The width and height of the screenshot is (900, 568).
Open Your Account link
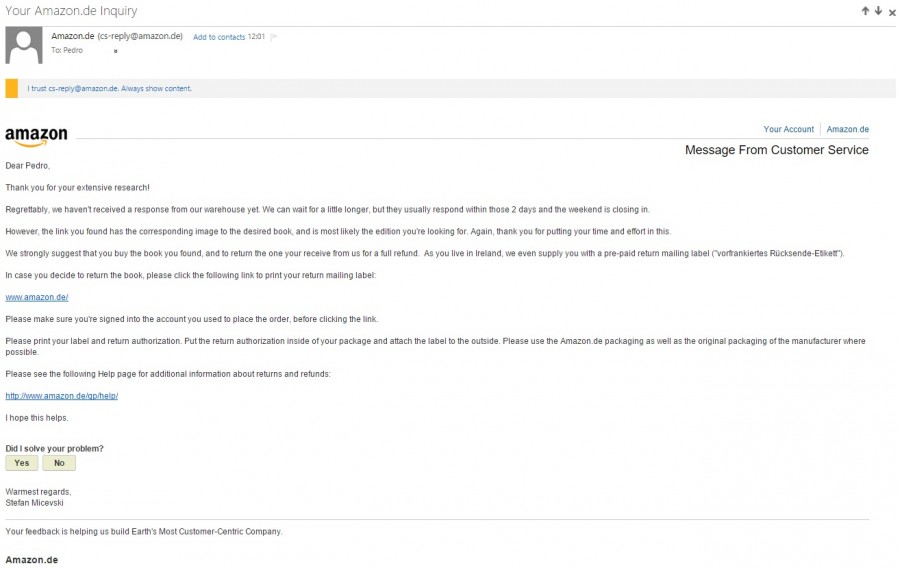point(788,129)
